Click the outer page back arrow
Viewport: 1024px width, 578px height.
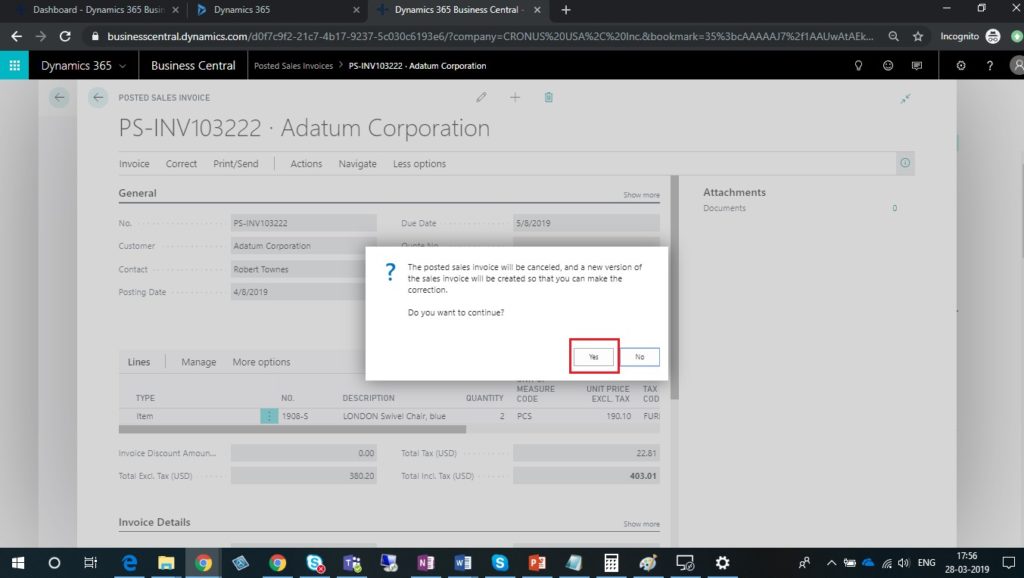59,97
